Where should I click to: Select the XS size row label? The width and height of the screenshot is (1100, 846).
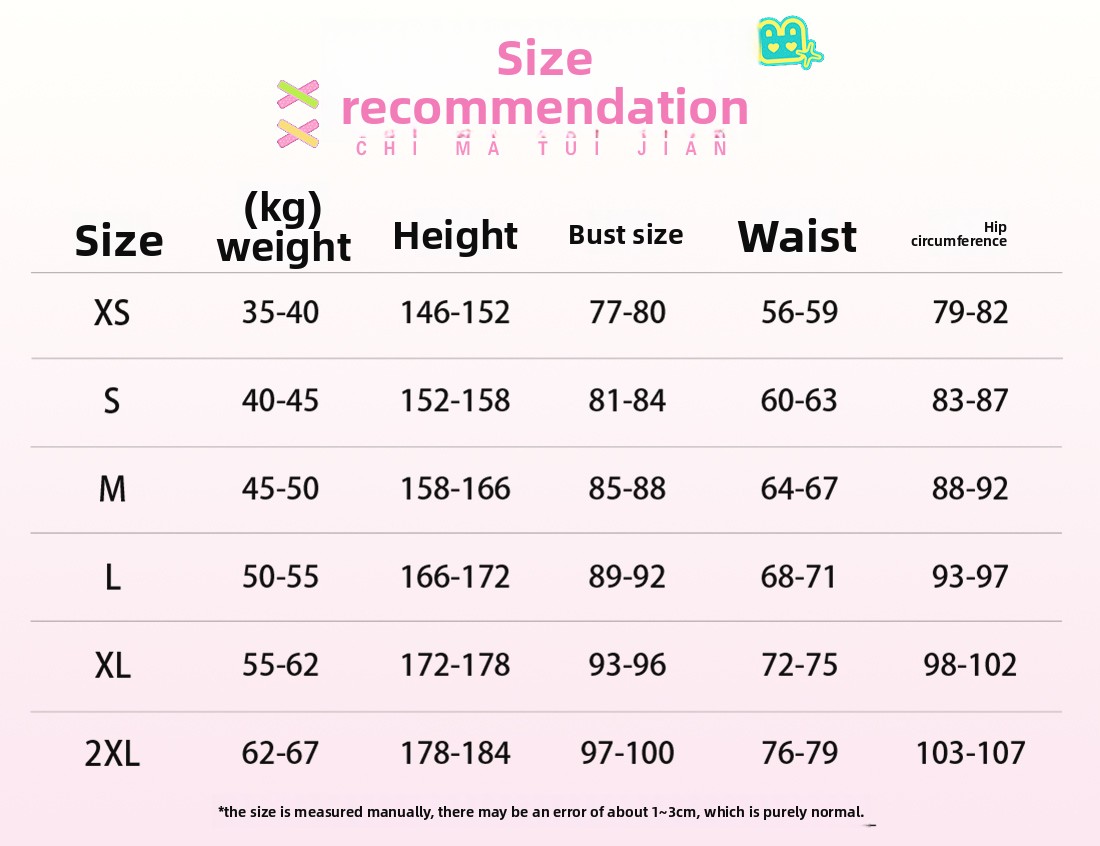coord(112,314)
